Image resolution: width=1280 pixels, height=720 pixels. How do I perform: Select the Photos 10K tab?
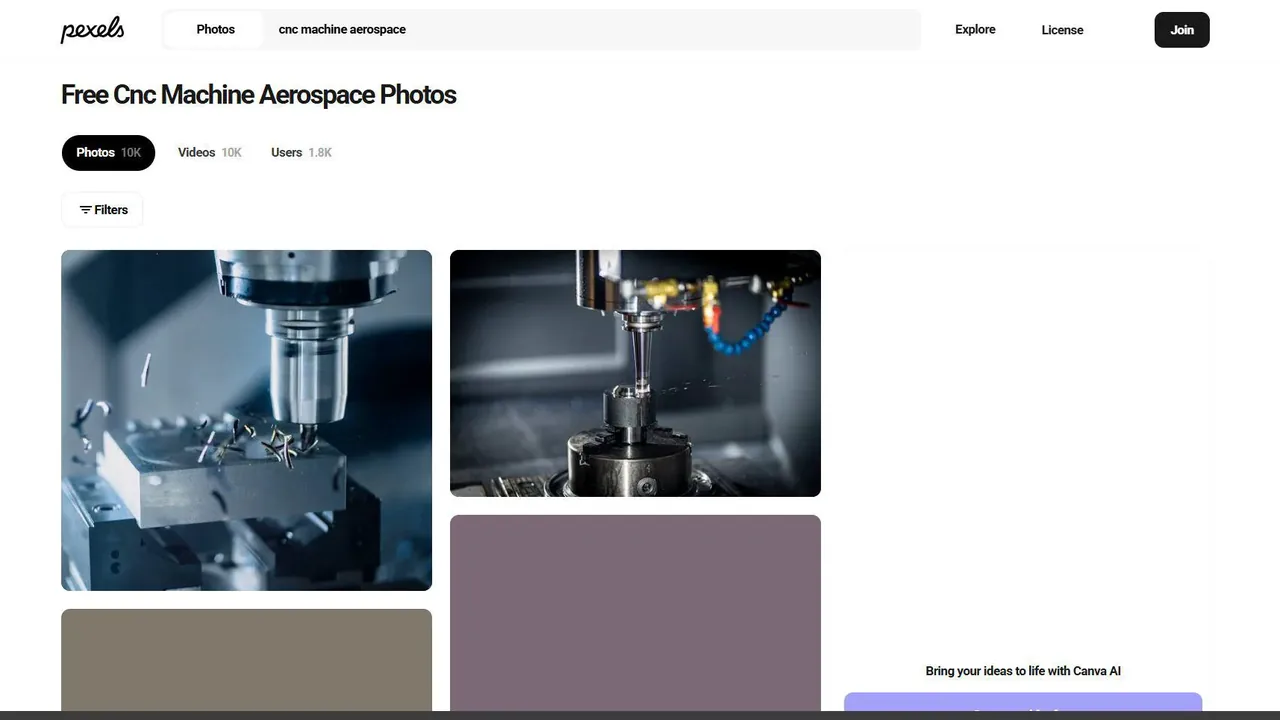click(x=108, y=153)
